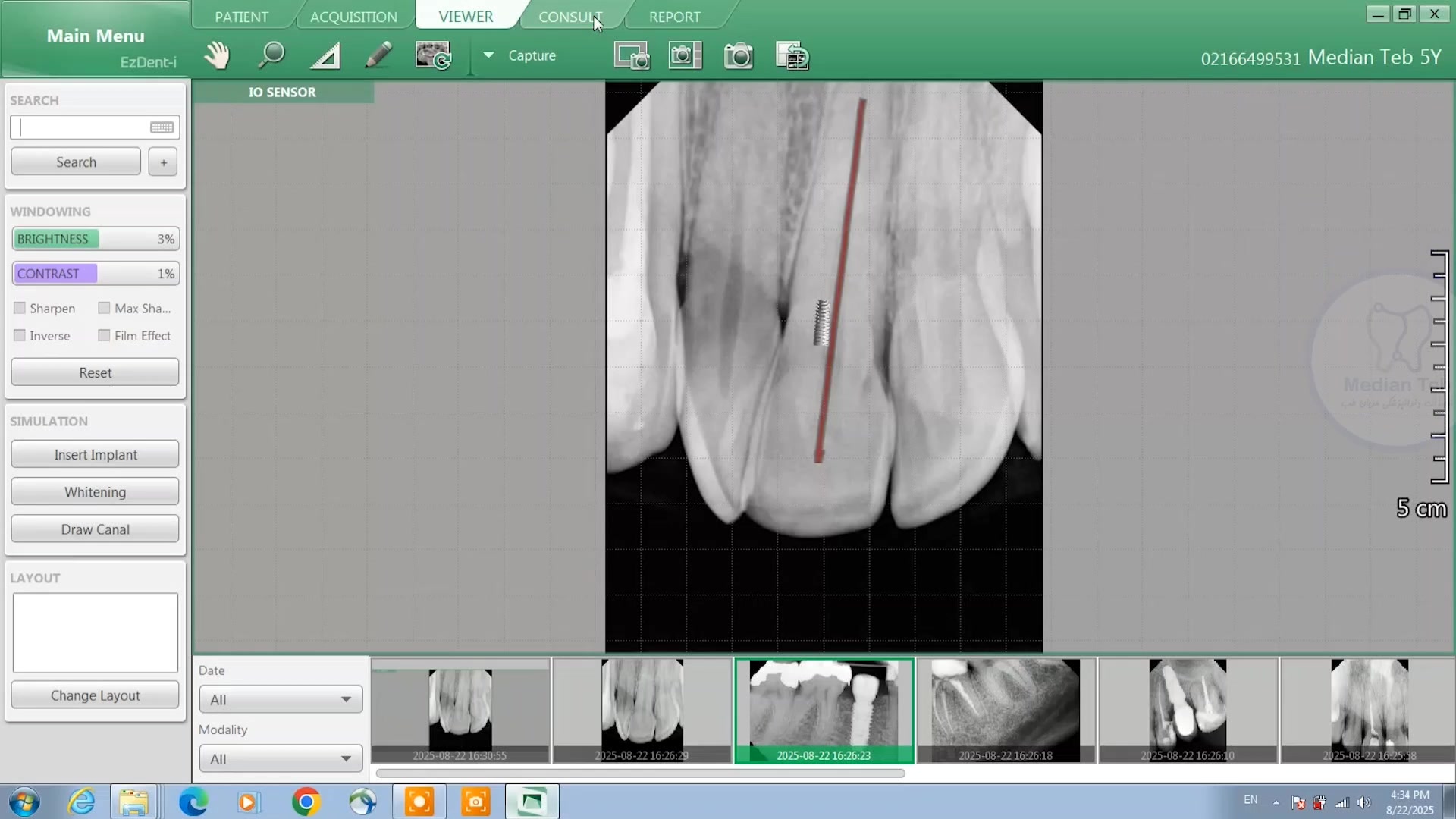
Task: Select the pencil drawing tool
Action: (378, 55)
